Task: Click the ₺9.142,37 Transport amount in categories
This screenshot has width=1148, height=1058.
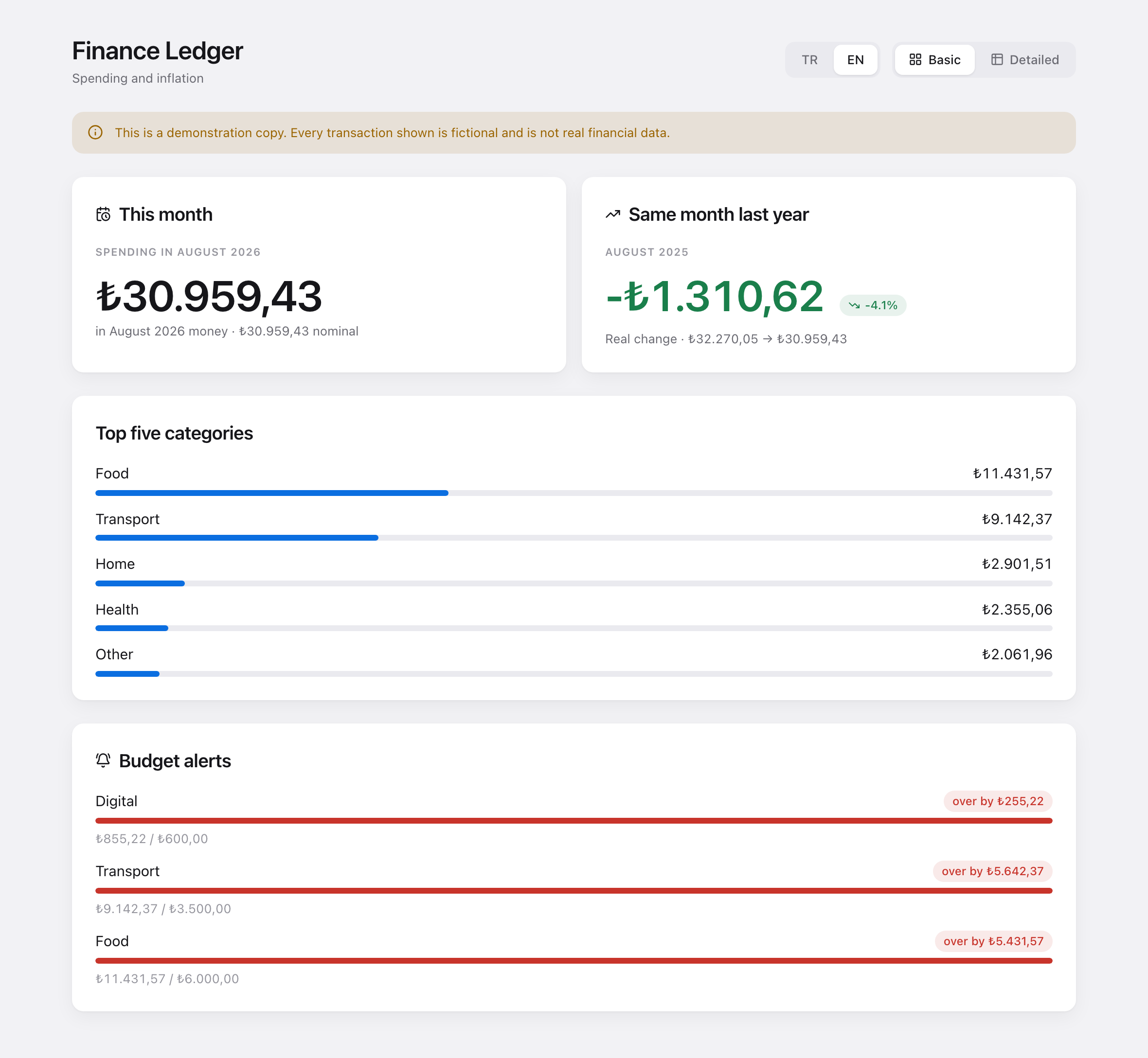Action: (1017, 519)
